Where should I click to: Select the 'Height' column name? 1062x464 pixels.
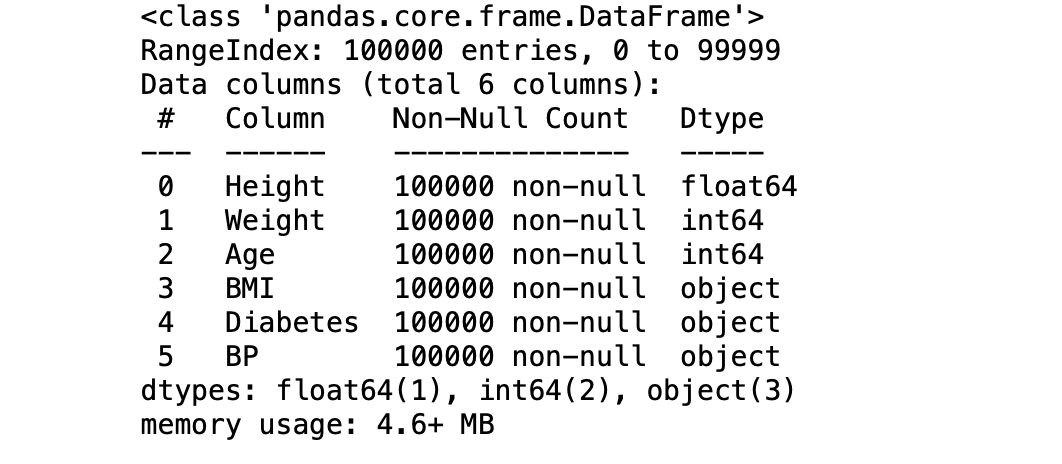tap(275, 188)
